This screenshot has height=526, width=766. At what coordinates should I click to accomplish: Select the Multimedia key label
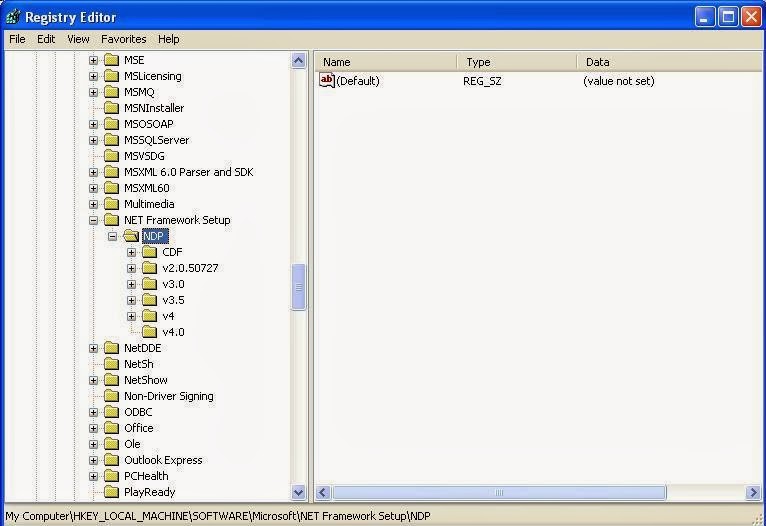149,204
